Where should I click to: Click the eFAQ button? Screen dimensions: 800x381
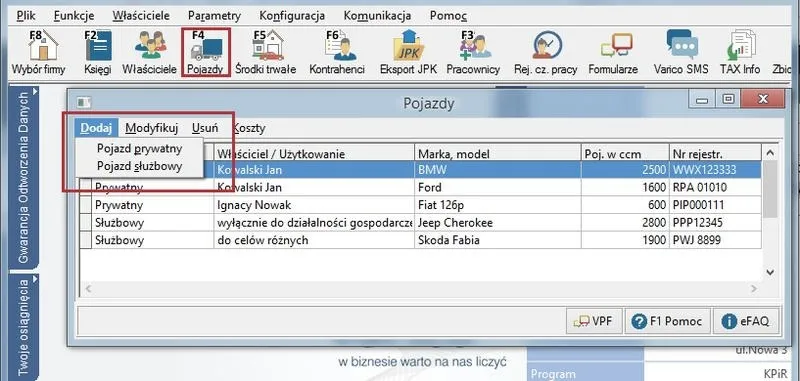(746, 321)
